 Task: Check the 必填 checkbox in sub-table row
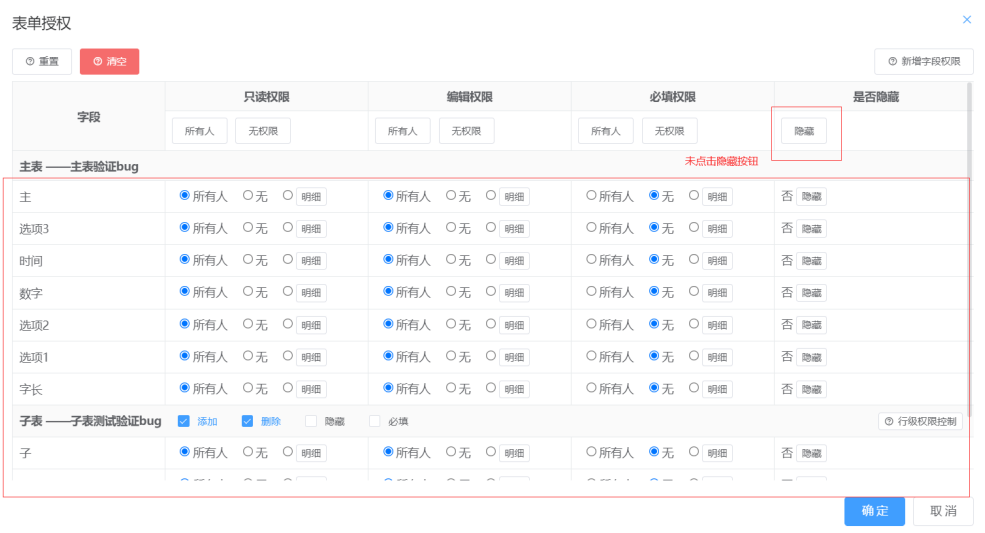click(x=375, y=422)
